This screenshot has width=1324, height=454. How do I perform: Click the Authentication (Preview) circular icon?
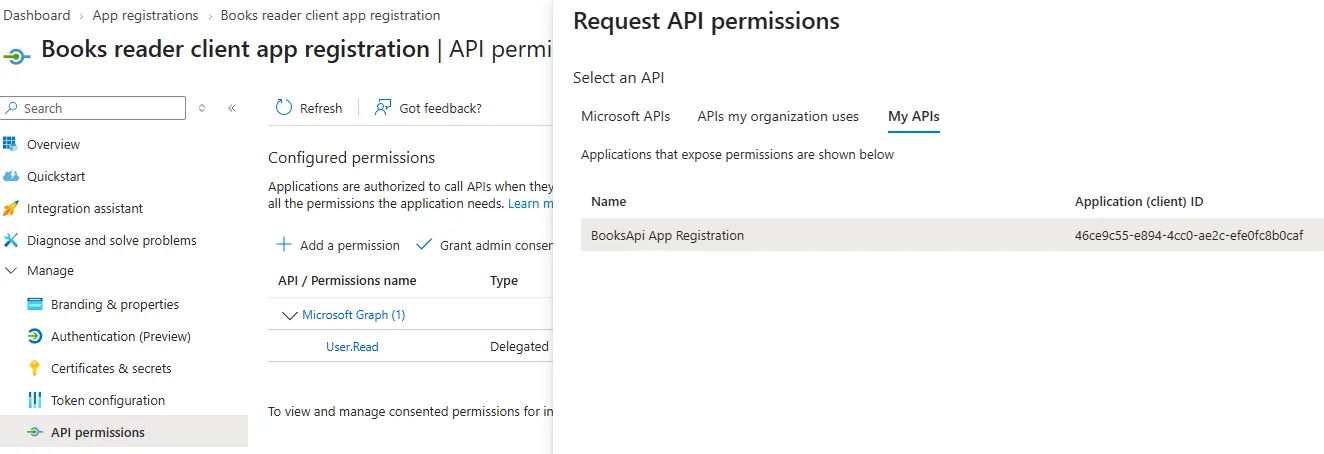tap(35, 336)
